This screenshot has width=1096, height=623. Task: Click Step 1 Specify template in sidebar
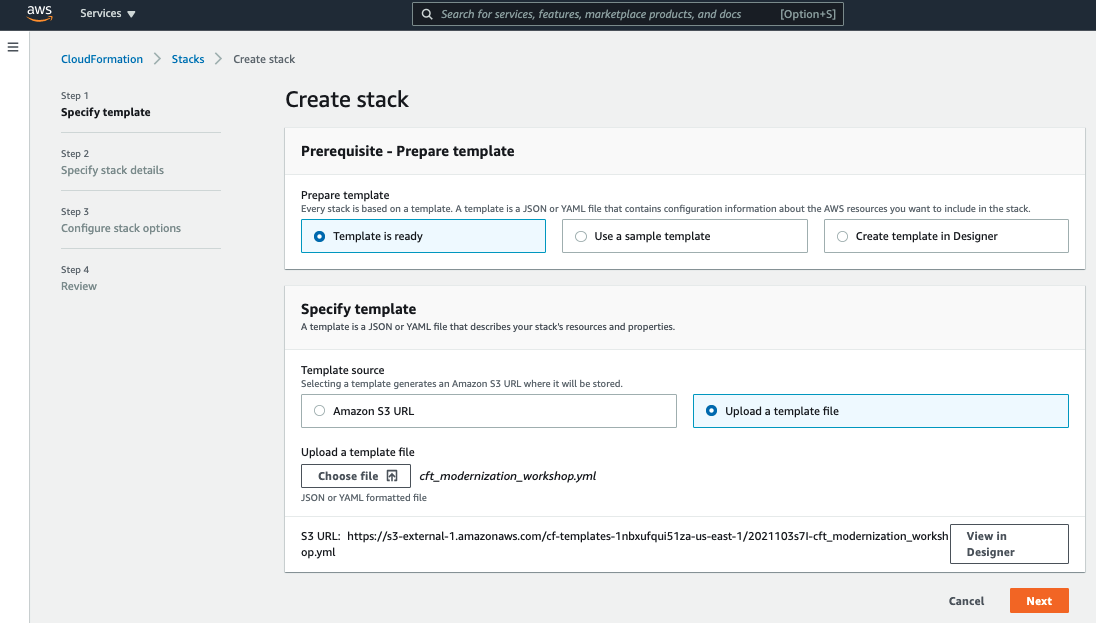click(x=106, y=104)
